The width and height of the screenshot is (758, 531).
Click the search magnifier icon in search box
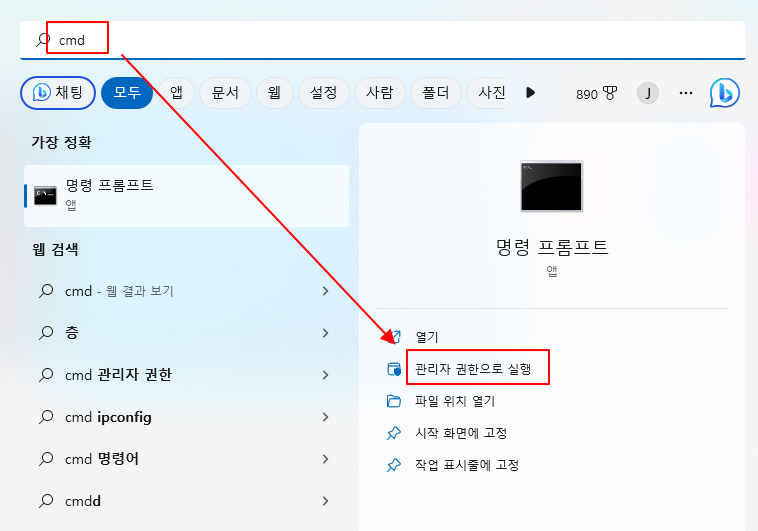pyautogui.click(x=43, y=40)
